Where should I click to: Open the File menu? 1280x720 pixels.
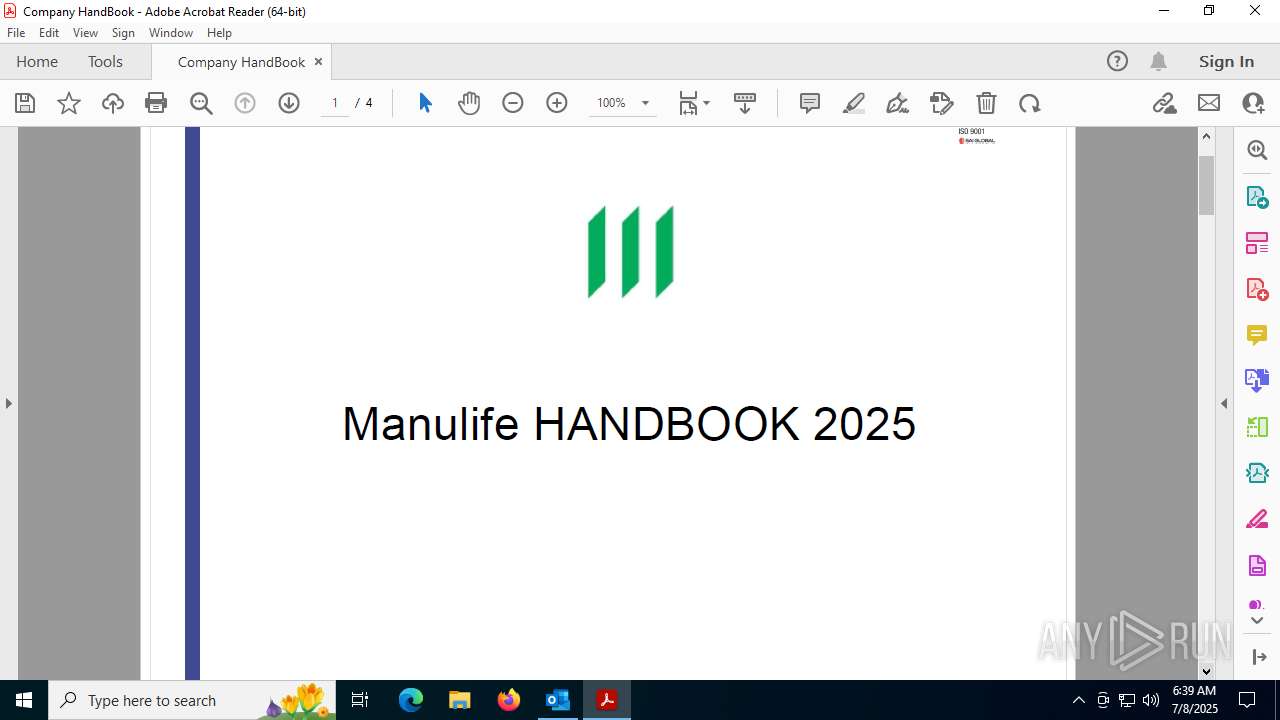coord(16,32)
